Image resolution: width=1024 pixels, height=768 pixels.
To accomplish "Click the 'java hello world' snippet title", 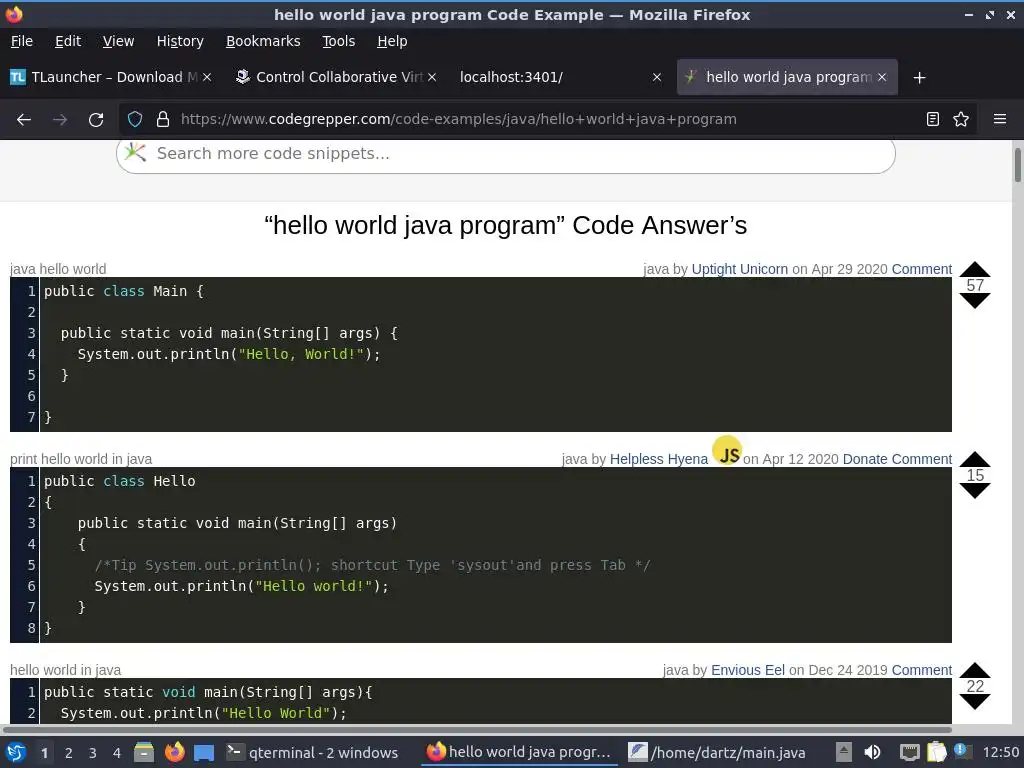I will (x=58, y=269).
